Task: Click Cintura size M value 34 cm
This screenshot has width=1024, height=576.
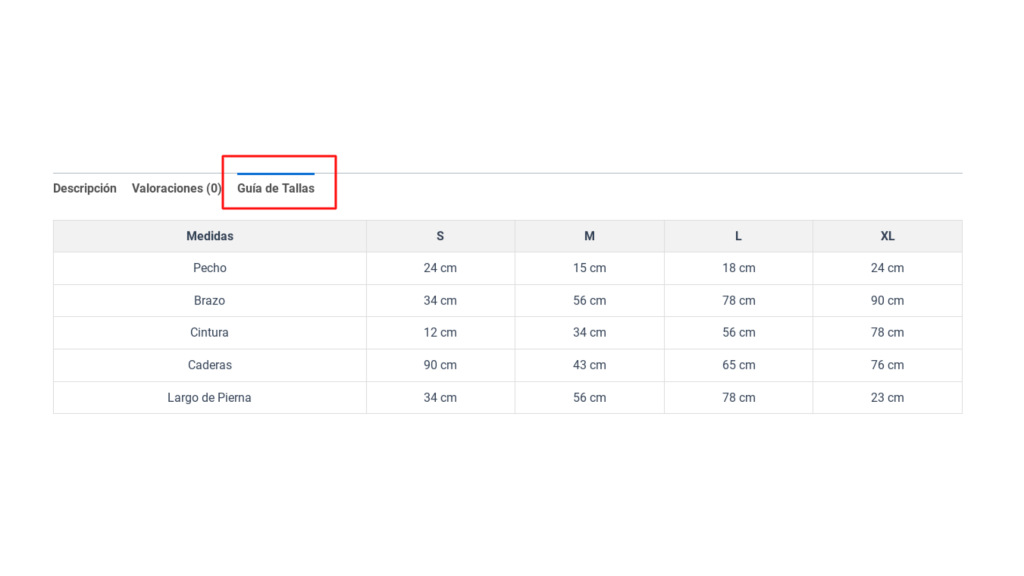Action: coord(590,333)
